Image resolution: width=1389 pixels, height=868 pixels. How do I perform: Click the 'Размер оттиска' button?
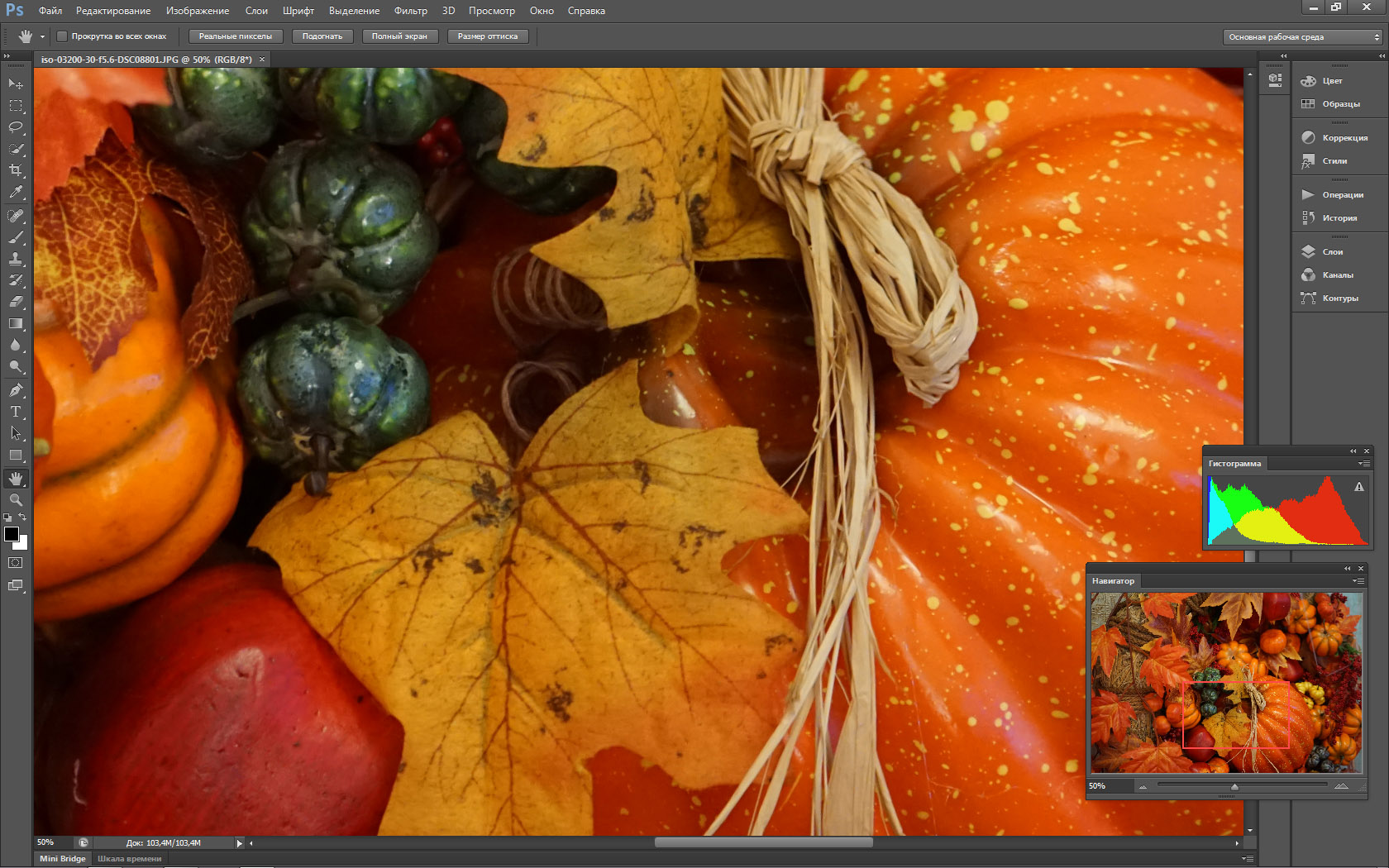[x=488, y=36]
